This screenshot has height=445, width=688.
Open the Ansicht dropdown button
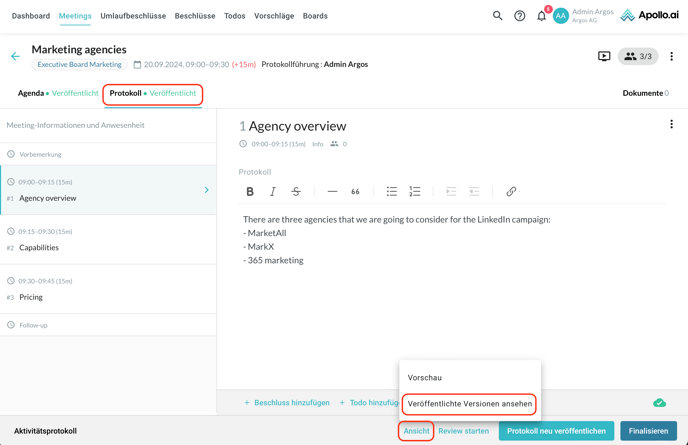tap(416, 431)
